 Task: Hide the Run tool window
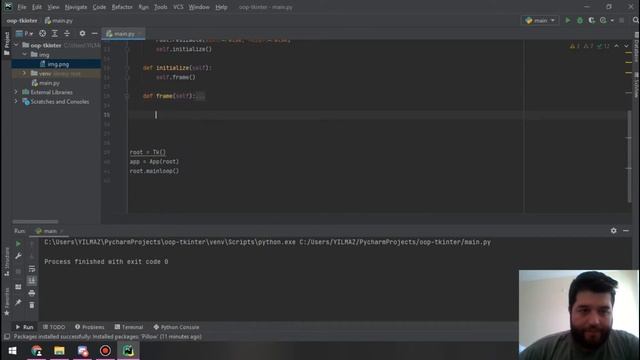pos(626,231)
